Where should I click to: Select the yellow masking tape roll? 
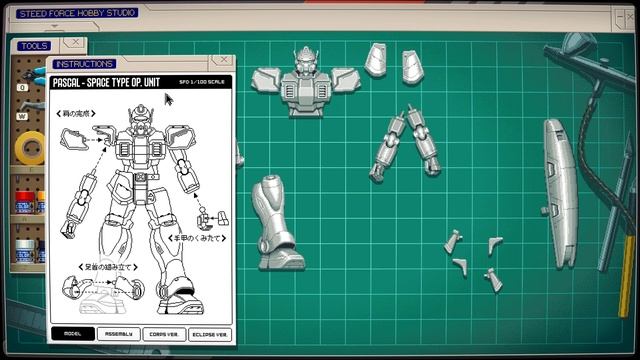click(x=29, y=148)
